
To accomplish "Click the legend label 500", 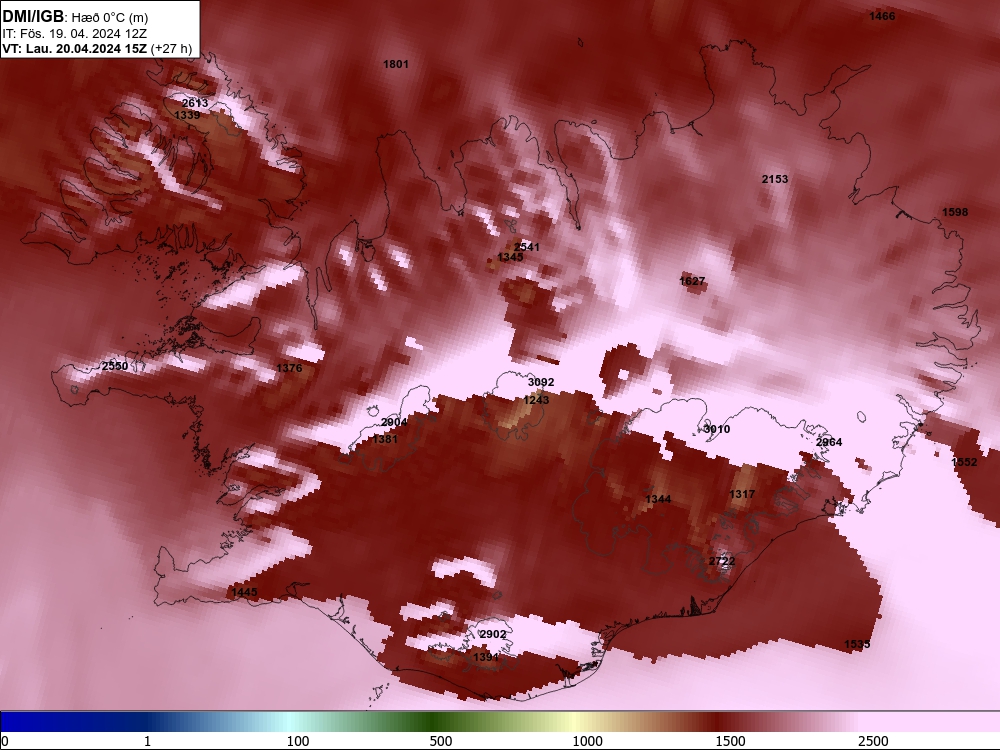I will coord(441,741).
